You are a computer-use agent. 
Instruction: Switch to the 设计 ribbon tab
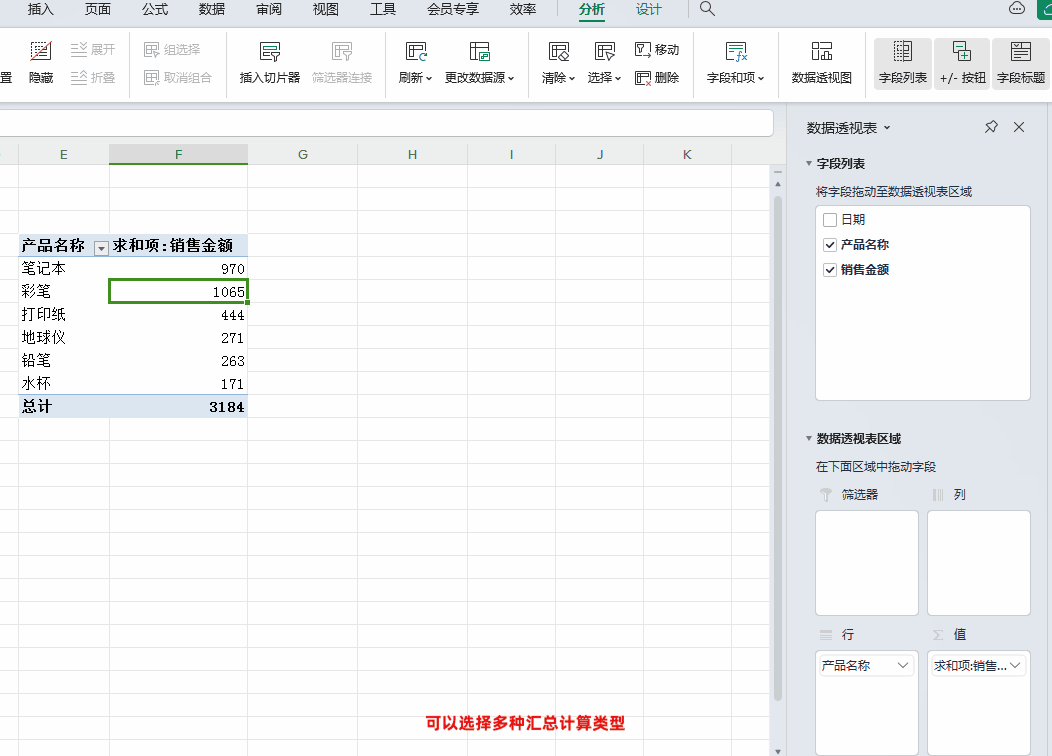(649, 9)
